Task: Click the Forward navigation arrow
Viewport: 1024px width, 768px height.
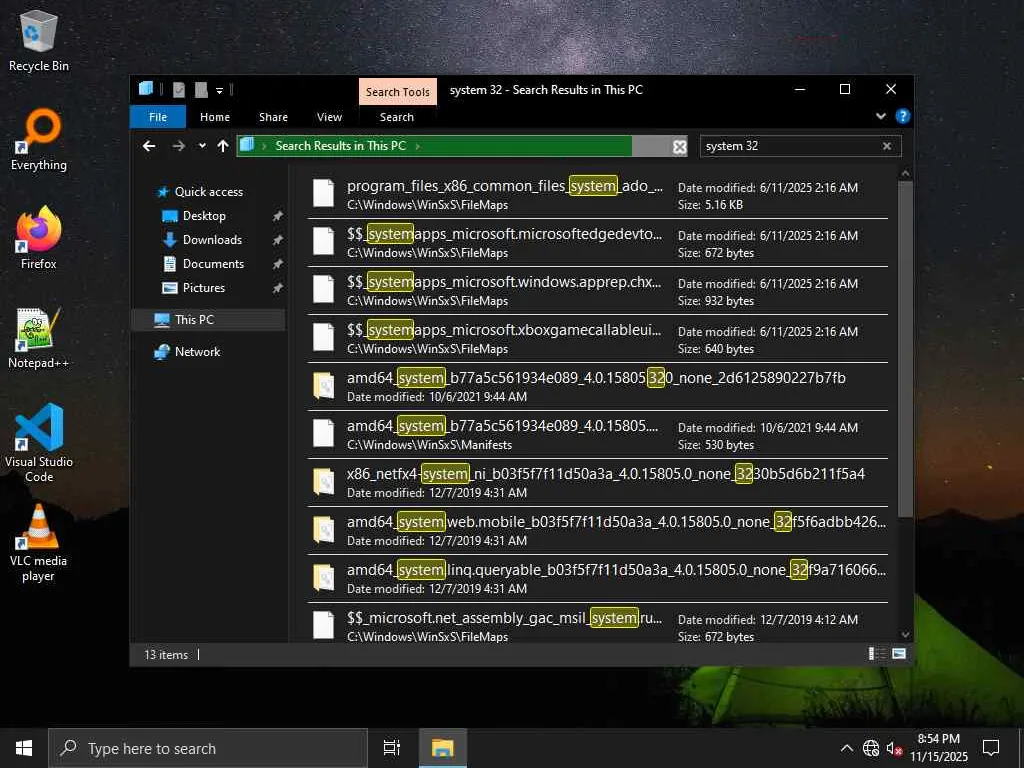Action: 178,146
